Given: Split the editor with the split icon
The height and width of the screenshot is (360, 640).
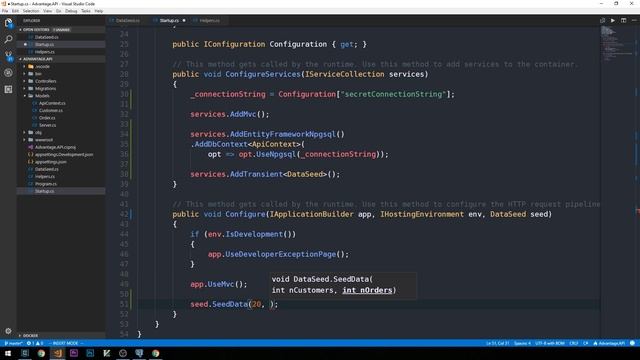Looking at the screenshot, I should click(x=623, y=20).
